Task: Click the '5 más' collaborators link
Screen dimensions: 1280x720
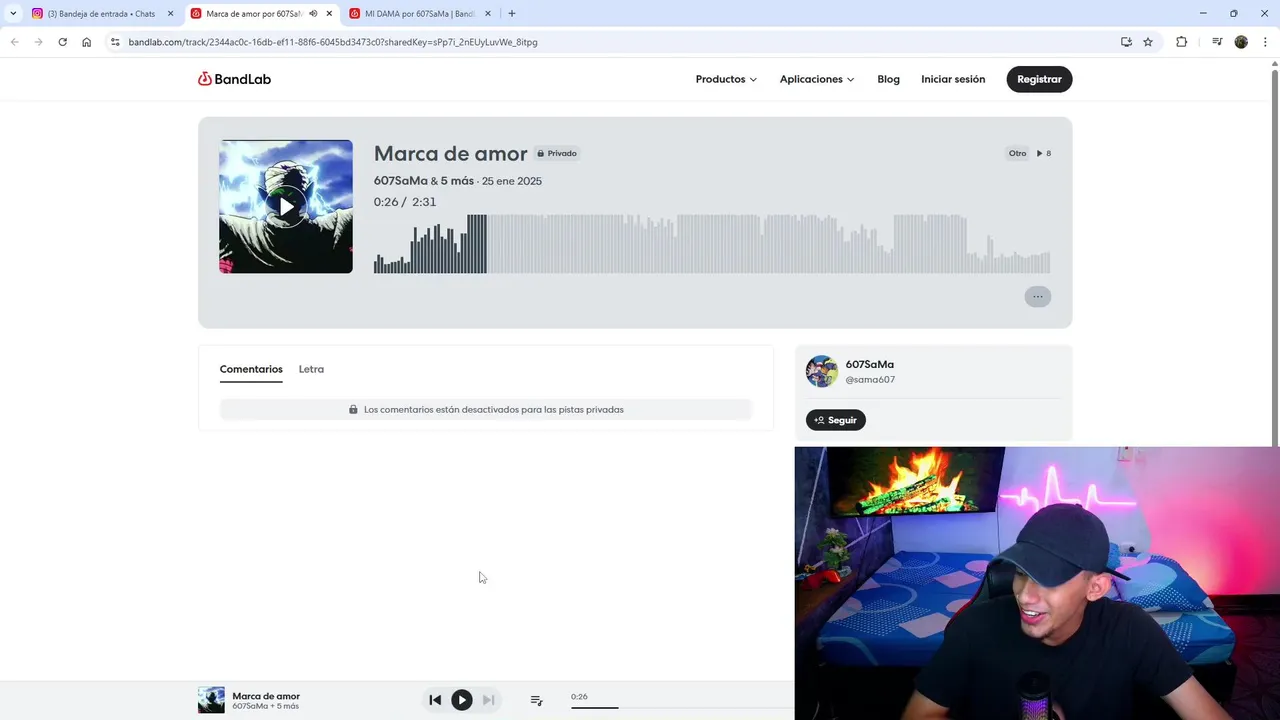Action: click(457, 181)
